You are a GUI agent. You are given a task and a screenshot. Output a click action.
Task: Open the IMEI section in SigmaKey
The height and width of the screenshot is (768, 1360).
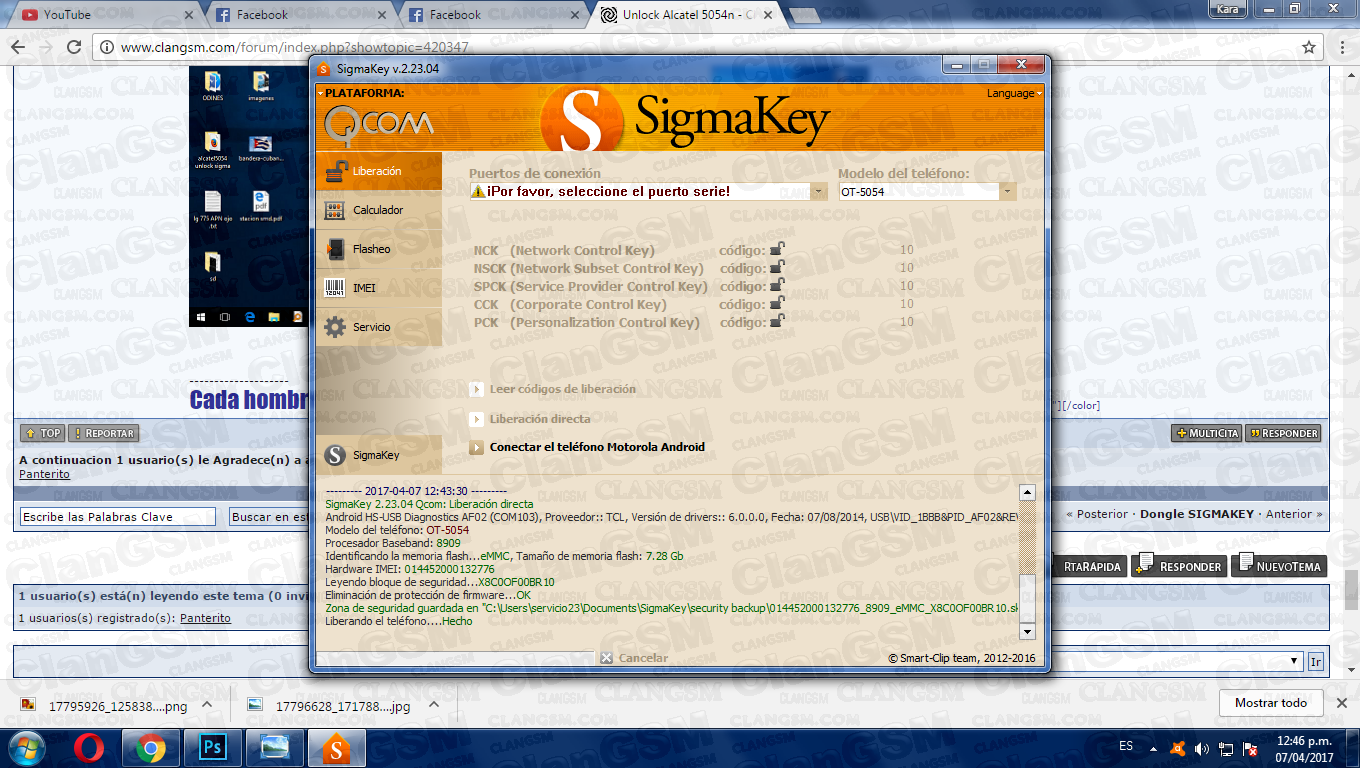378,288
